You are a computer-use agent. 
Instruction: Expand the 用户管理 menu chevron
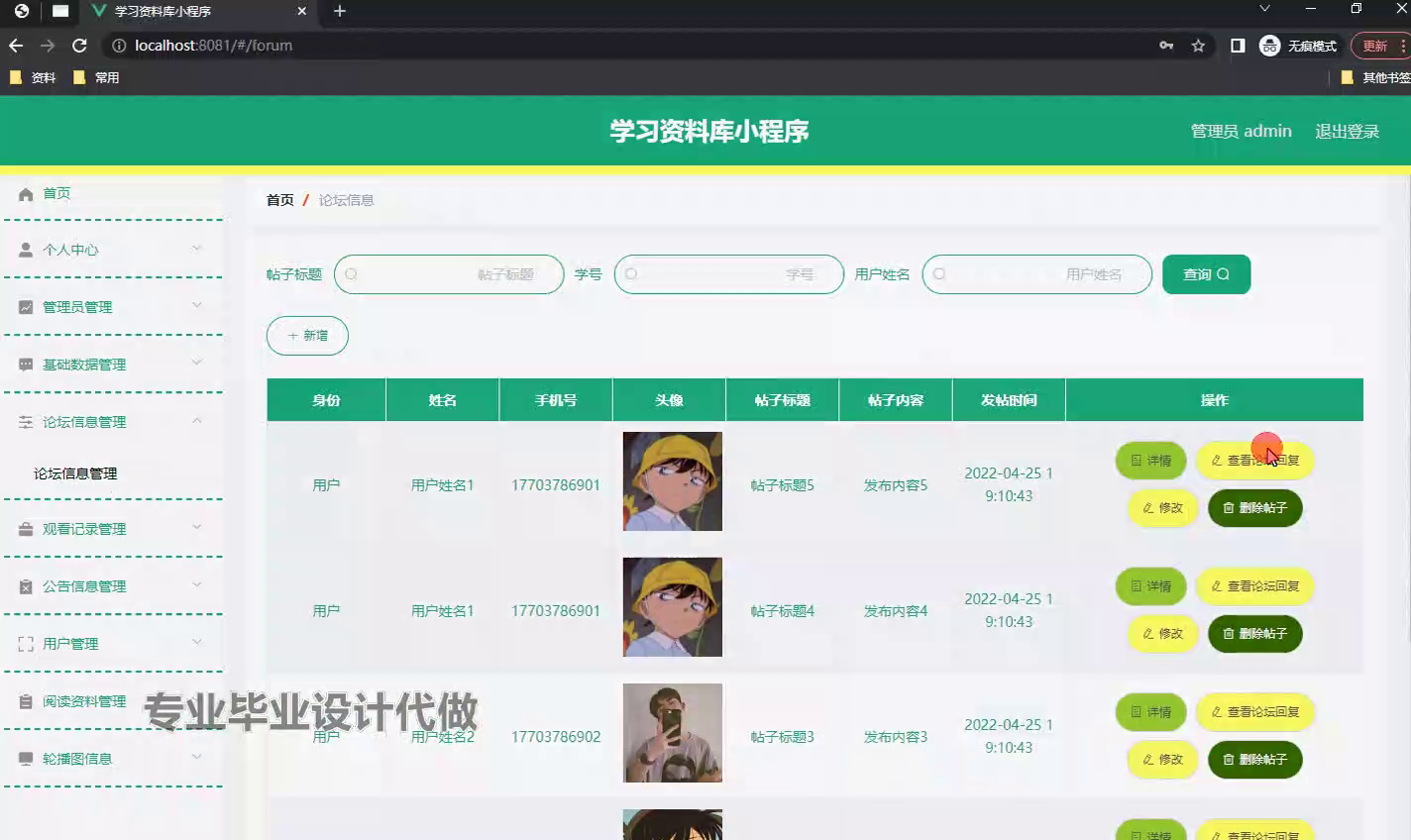[196, 642]
